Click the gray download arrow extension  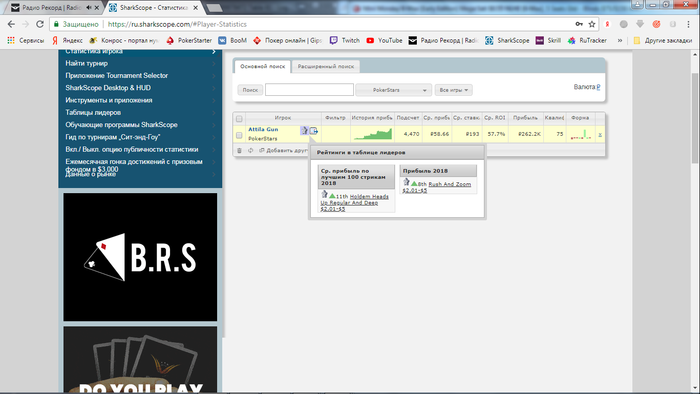coord(640,24)
